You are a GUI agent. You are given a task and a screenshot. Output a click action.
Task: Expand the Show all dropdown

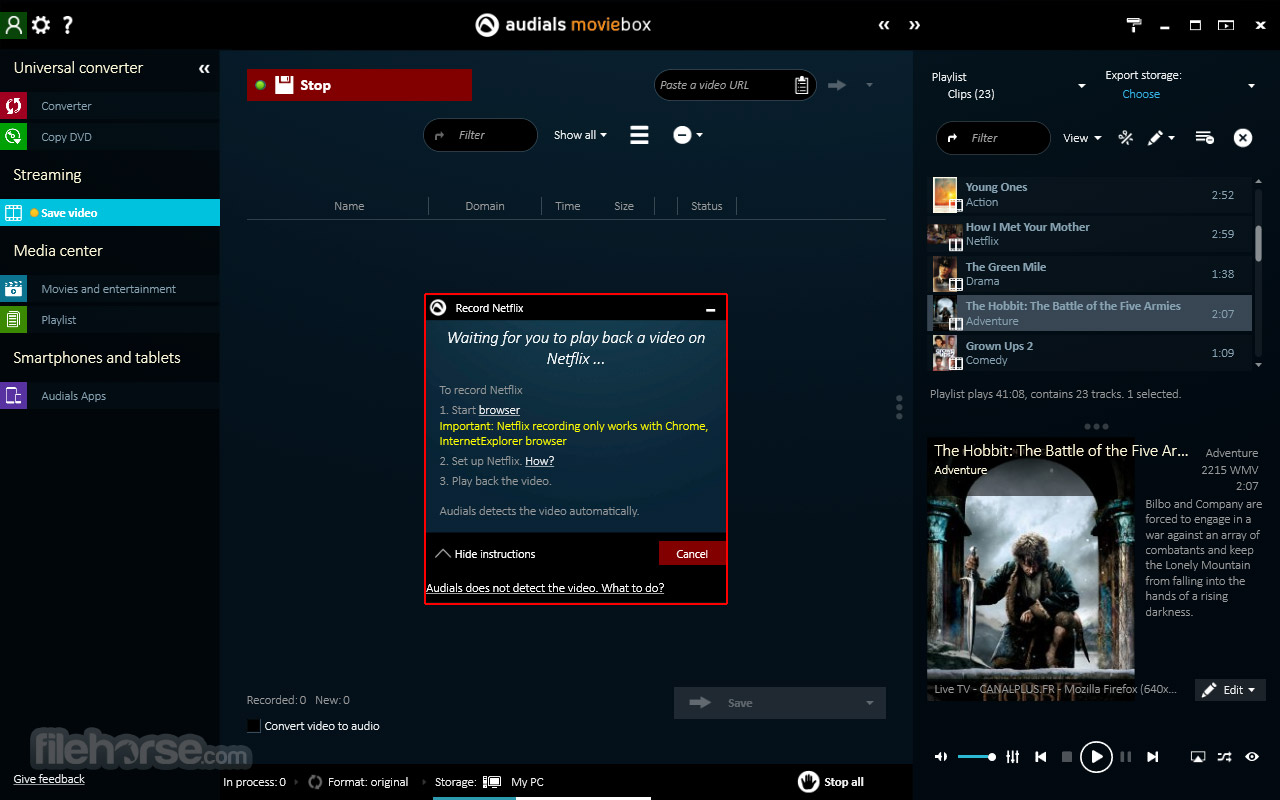(580, 135)
